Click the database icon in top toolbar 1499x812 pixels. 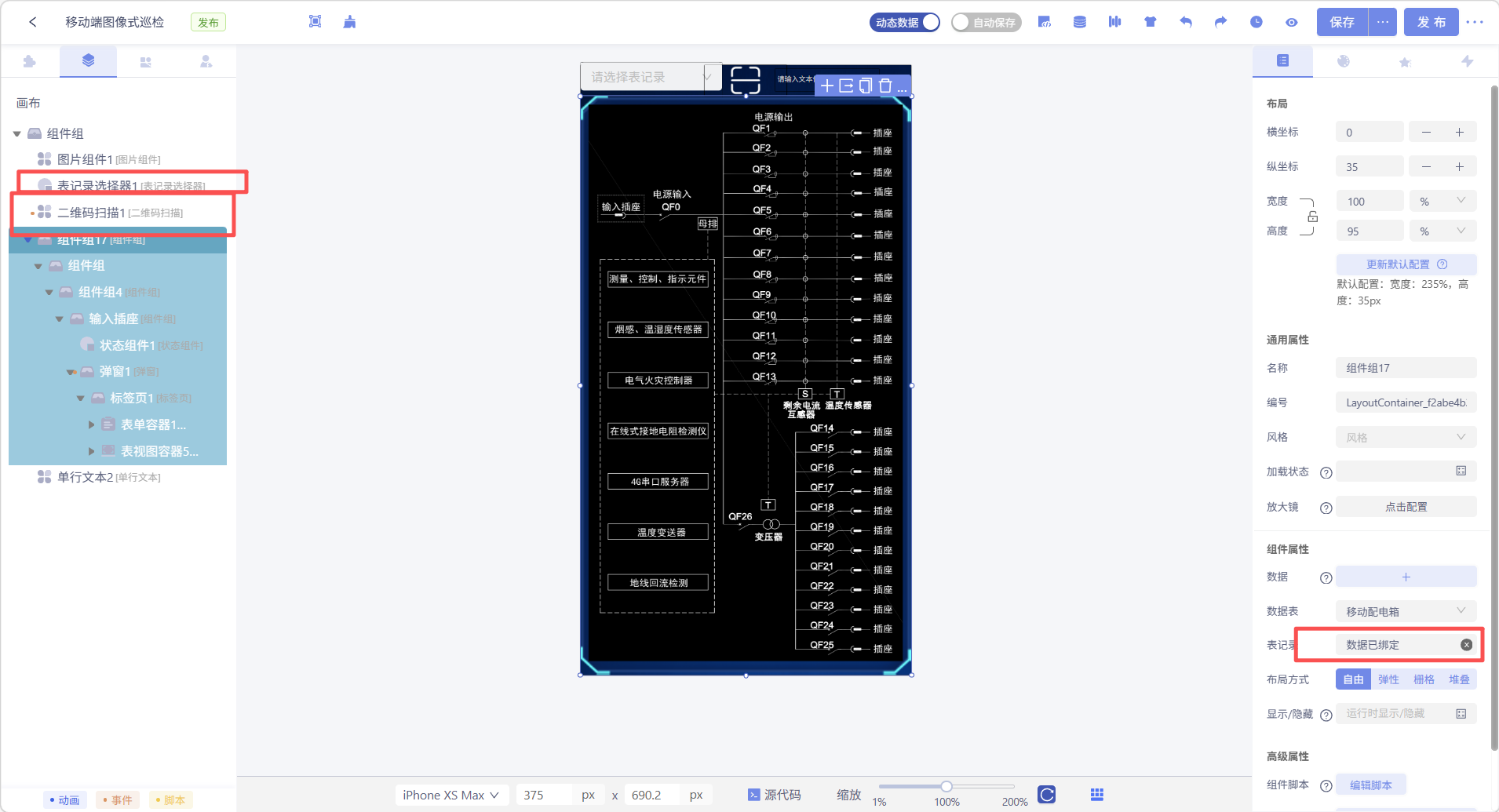(x=1080, y=22)
